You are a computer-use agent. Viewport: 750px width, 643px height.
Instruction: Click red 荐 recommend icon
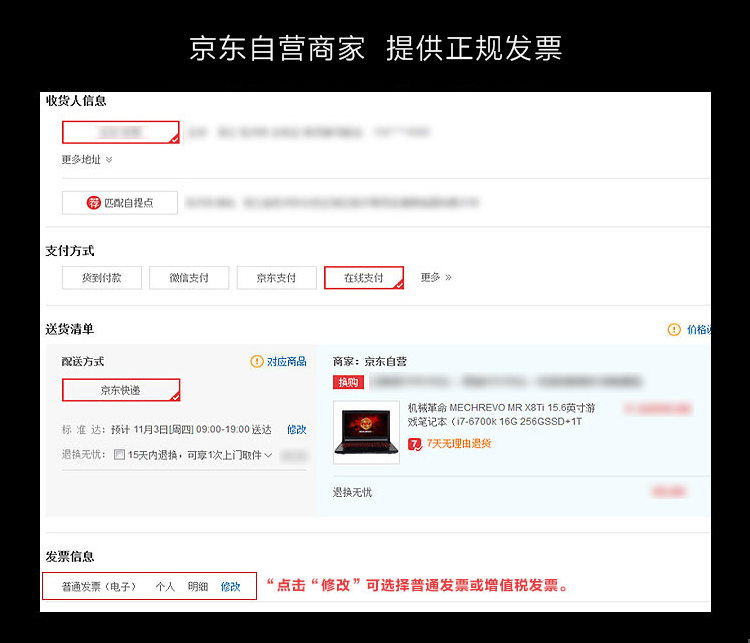coord(93,203)
